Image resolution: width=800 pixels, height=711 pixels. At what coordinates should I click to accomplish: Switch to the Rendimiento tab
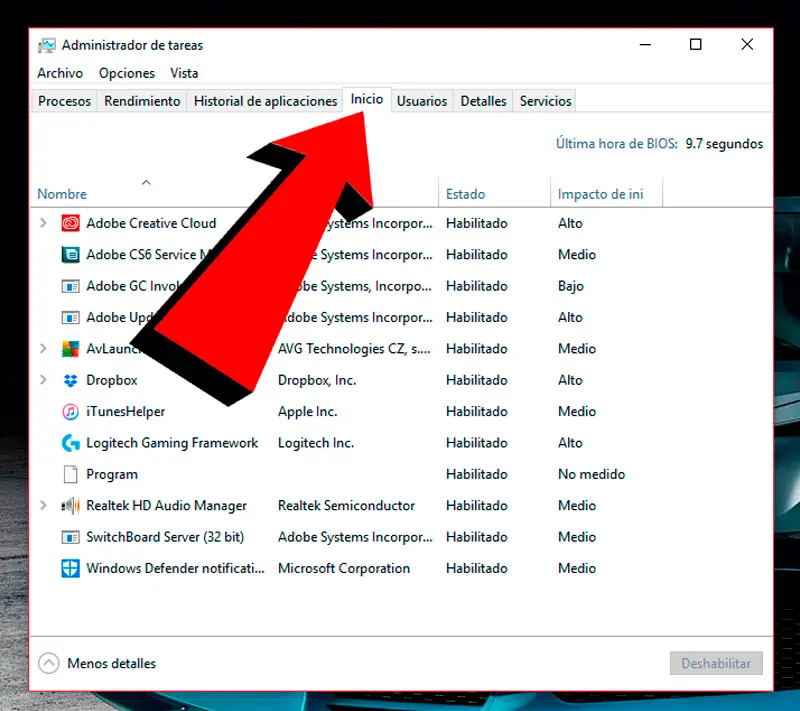[142, 101]
